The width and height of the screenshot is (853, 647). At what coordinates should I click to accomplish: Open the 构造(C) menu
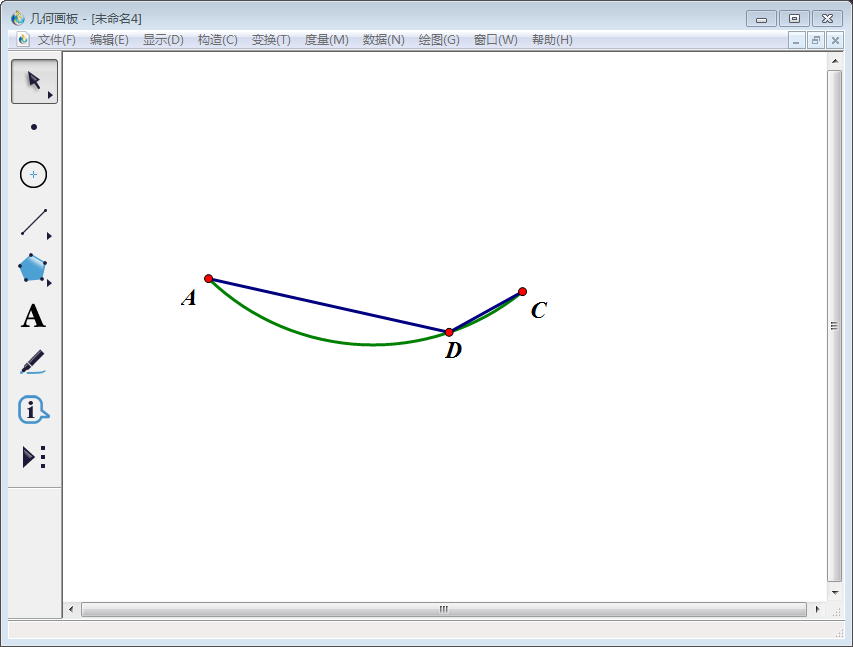coord(218,40)
